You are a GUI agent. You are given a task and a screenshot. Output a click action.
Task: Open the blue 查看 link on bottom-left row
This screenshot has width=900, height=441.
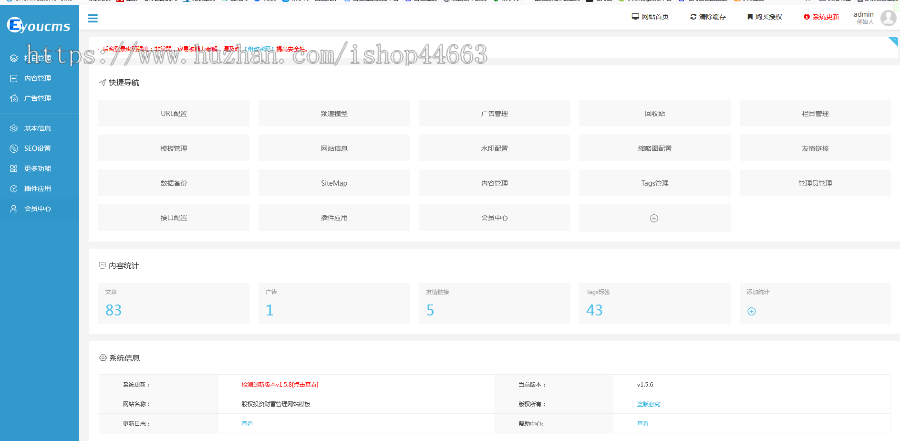[247, 423]
